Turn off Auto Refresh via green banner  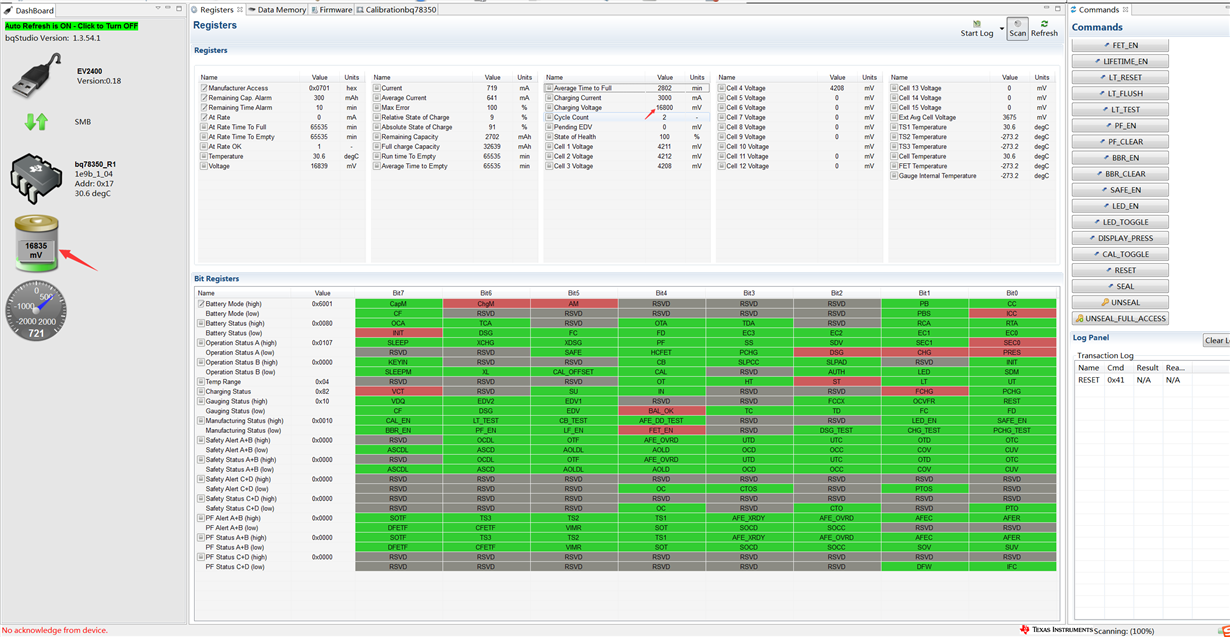pyautogui.click(x=72, y=26)
